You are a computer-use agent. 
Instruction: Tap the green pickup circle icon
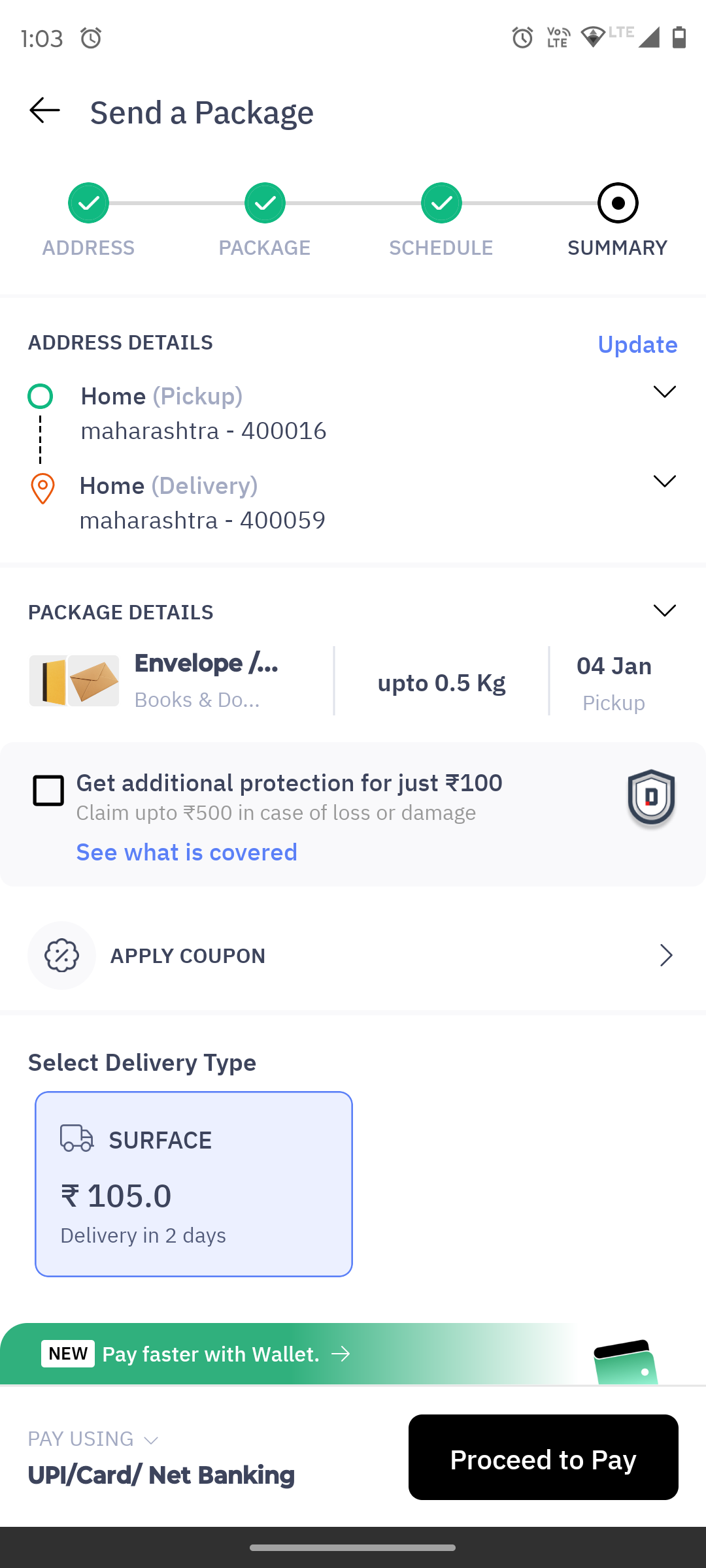(x=41, y=396)
